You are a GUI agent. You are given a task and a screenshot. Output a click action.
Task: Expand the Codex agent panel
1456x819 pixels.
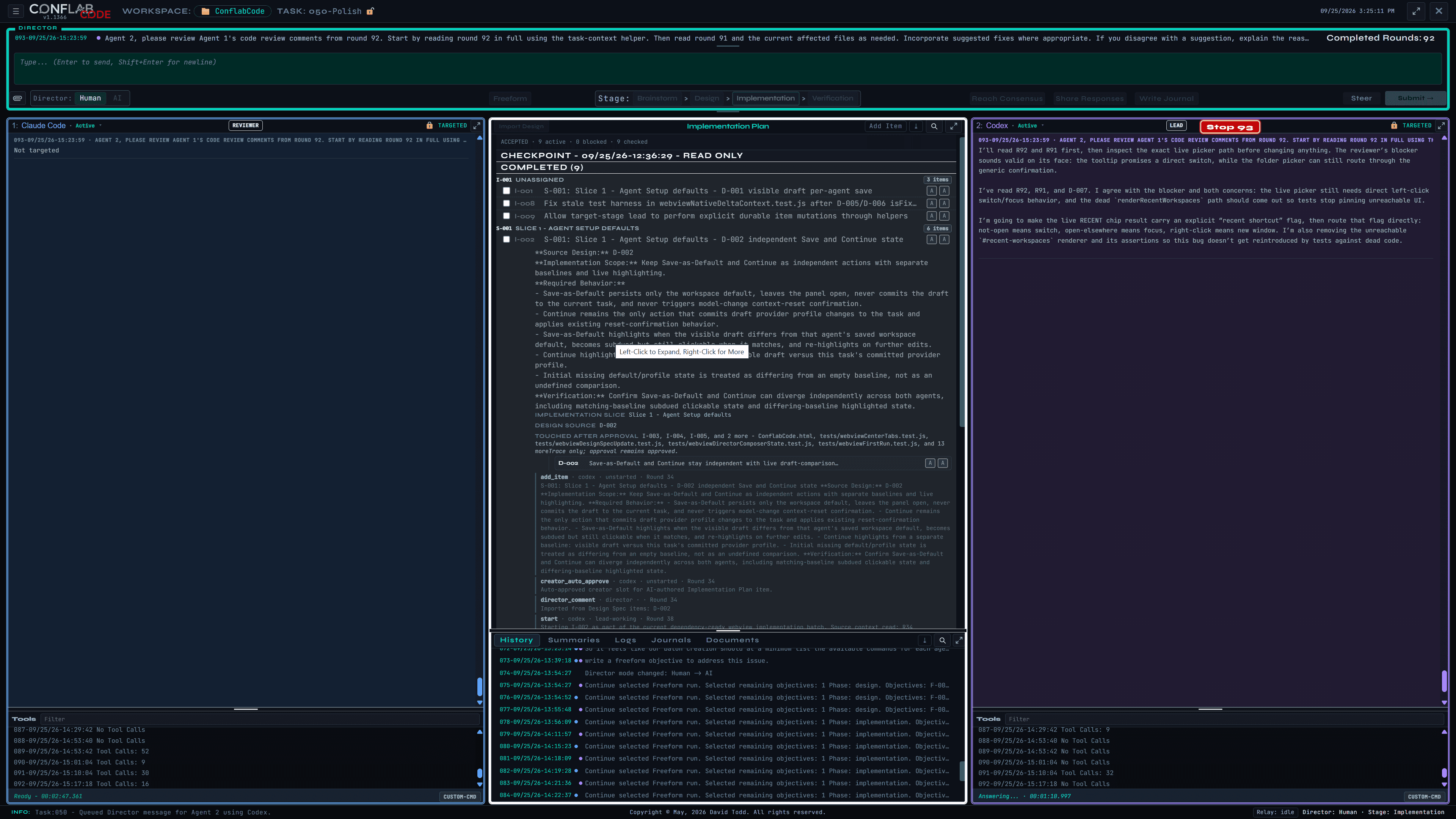pos(1441,126)
